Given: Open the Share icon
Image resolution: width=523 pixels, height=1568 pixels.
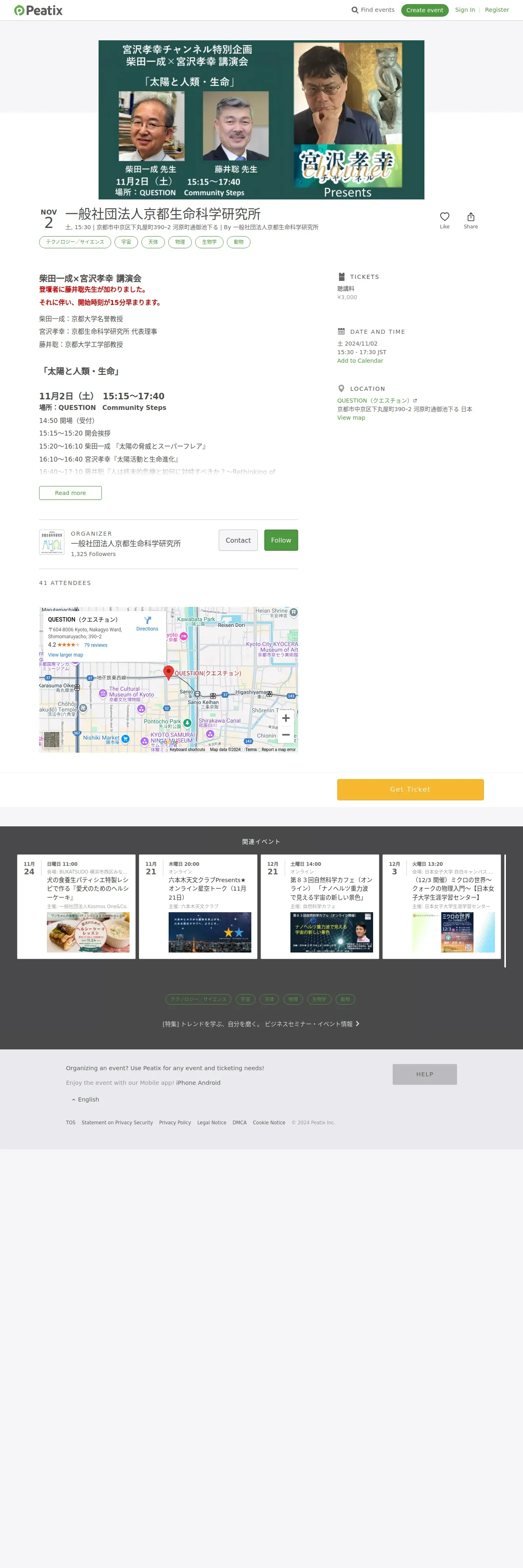Looking at the screenshot, I should click(x=470, y=217).
